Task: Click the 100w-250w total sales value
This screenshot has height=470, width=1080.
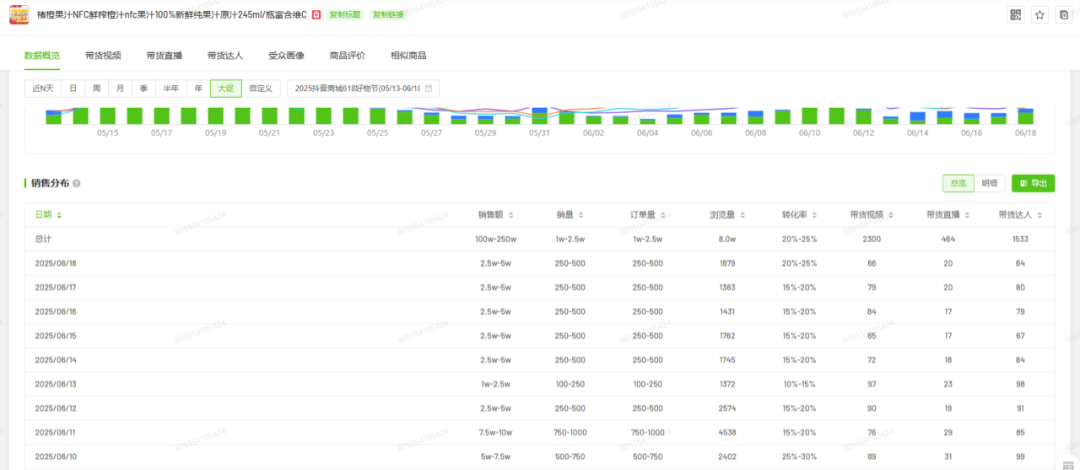Action: click(496, 239)
